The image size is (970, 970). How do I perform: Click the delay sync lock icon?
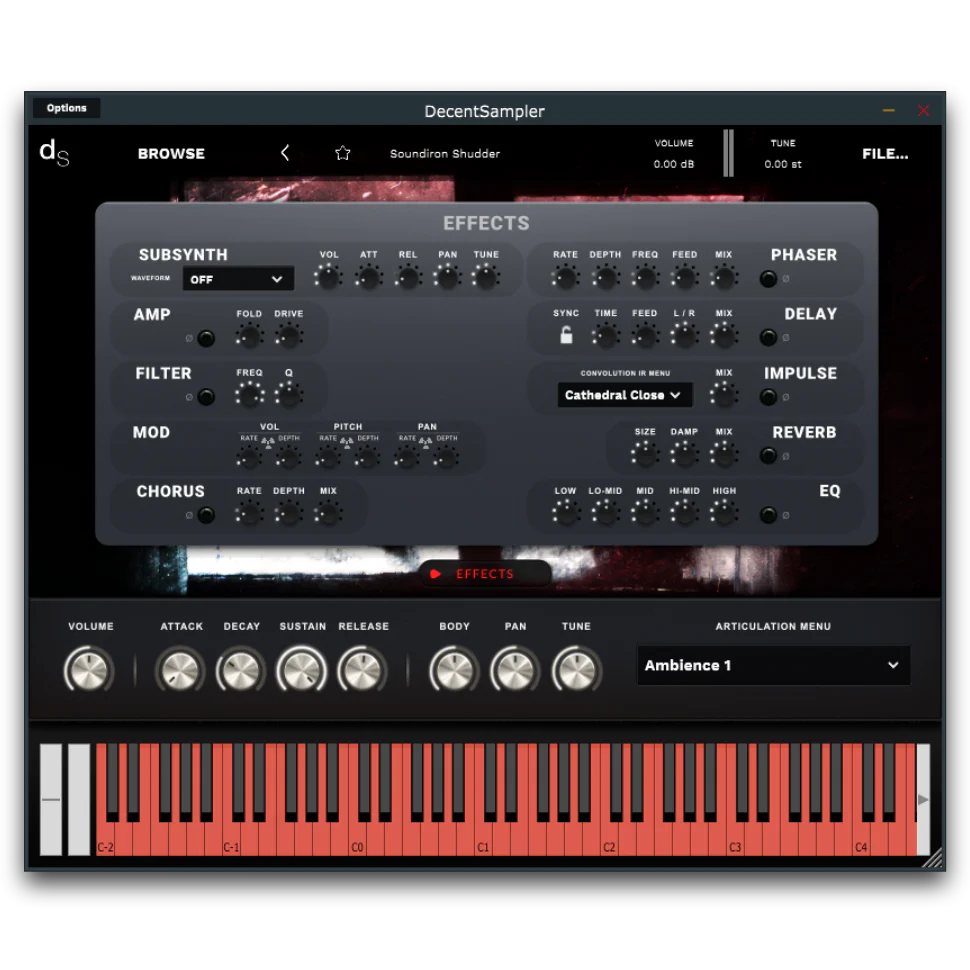tap(566, 336)
